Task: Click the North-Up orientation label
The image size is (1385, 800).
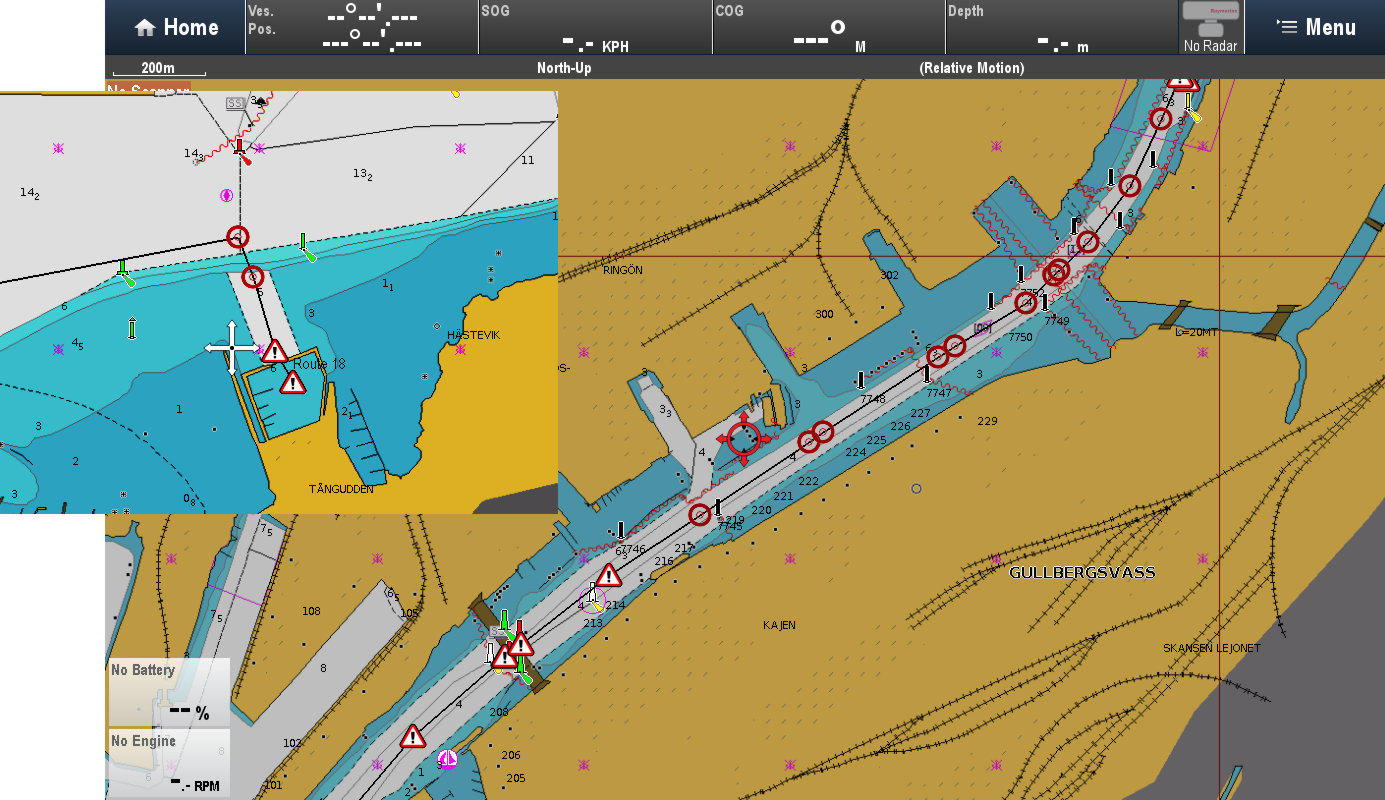Action: pos(566,68)
